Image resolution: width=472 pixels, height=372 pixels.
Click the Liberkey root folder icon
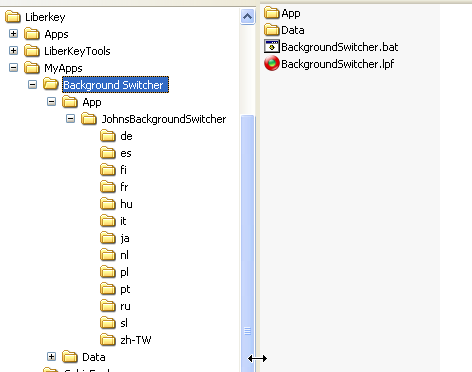click(13, 17)
